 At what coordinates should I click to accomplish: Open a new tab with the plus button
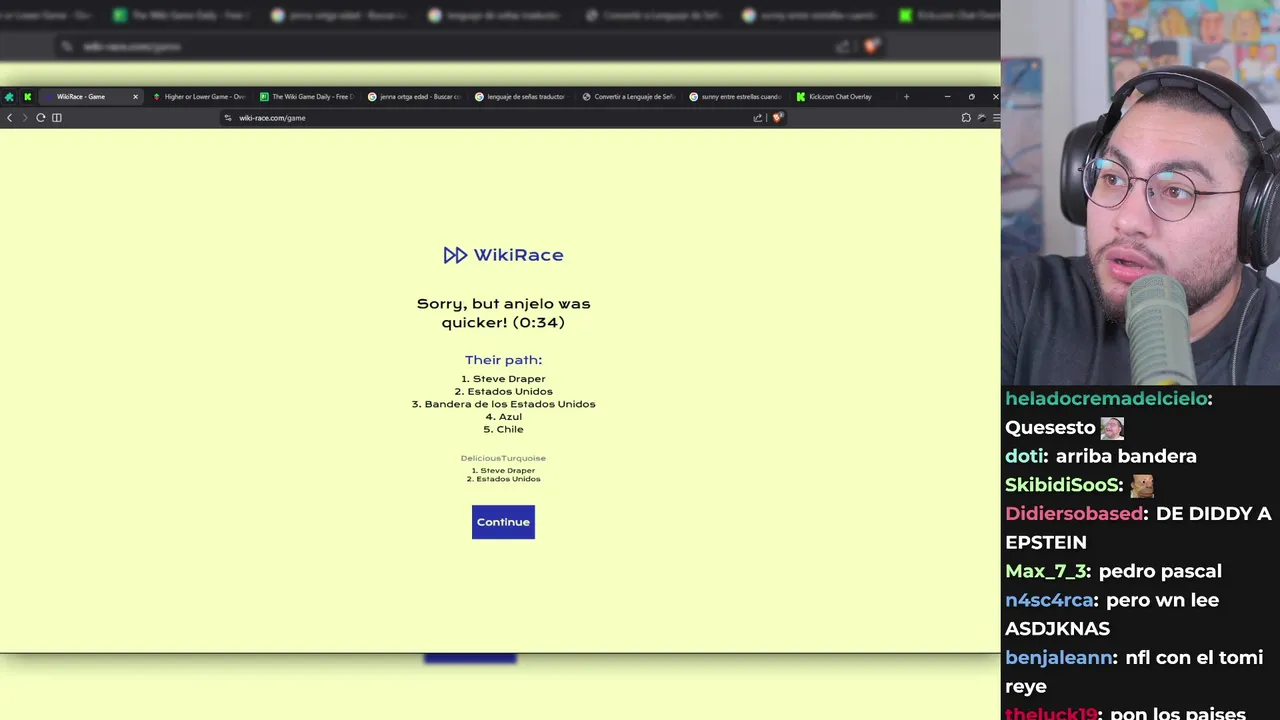[906, 97]
